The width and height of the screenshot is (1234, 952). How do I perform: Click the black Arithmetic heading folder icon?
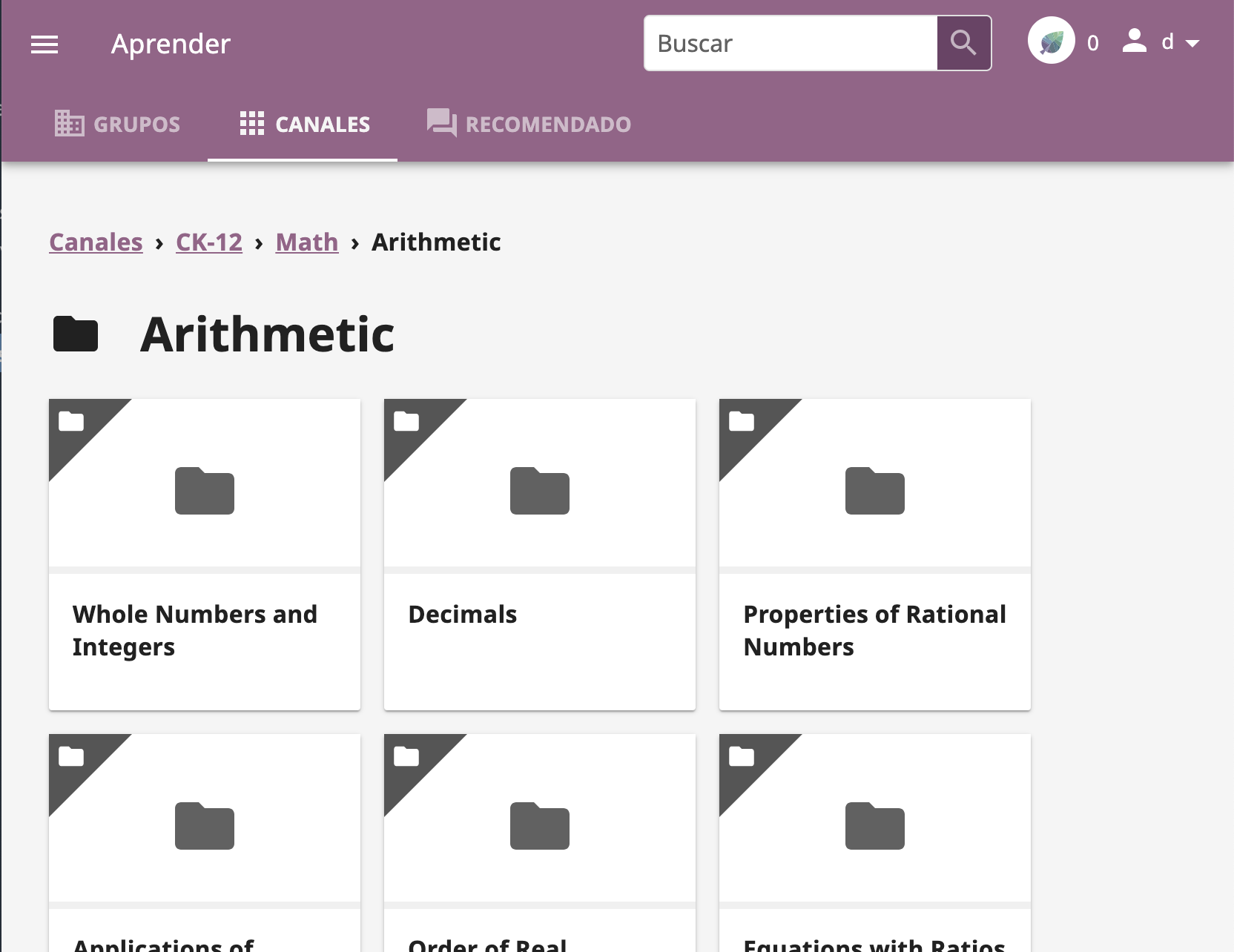pyautogui.click(x=76, y=334)
